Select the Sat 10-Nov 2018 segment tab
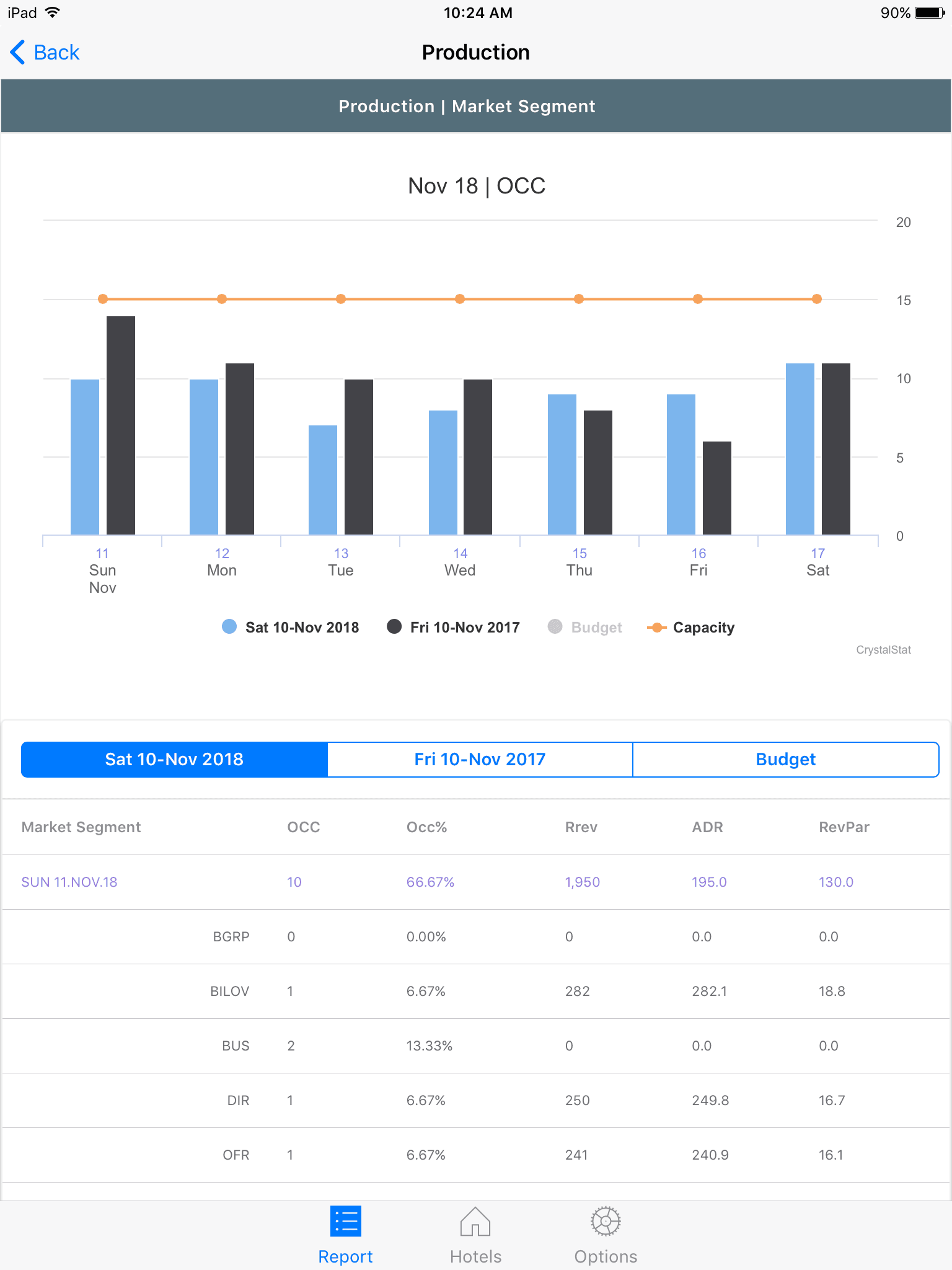Screen dimensions: 952x1270 [174, 759]
